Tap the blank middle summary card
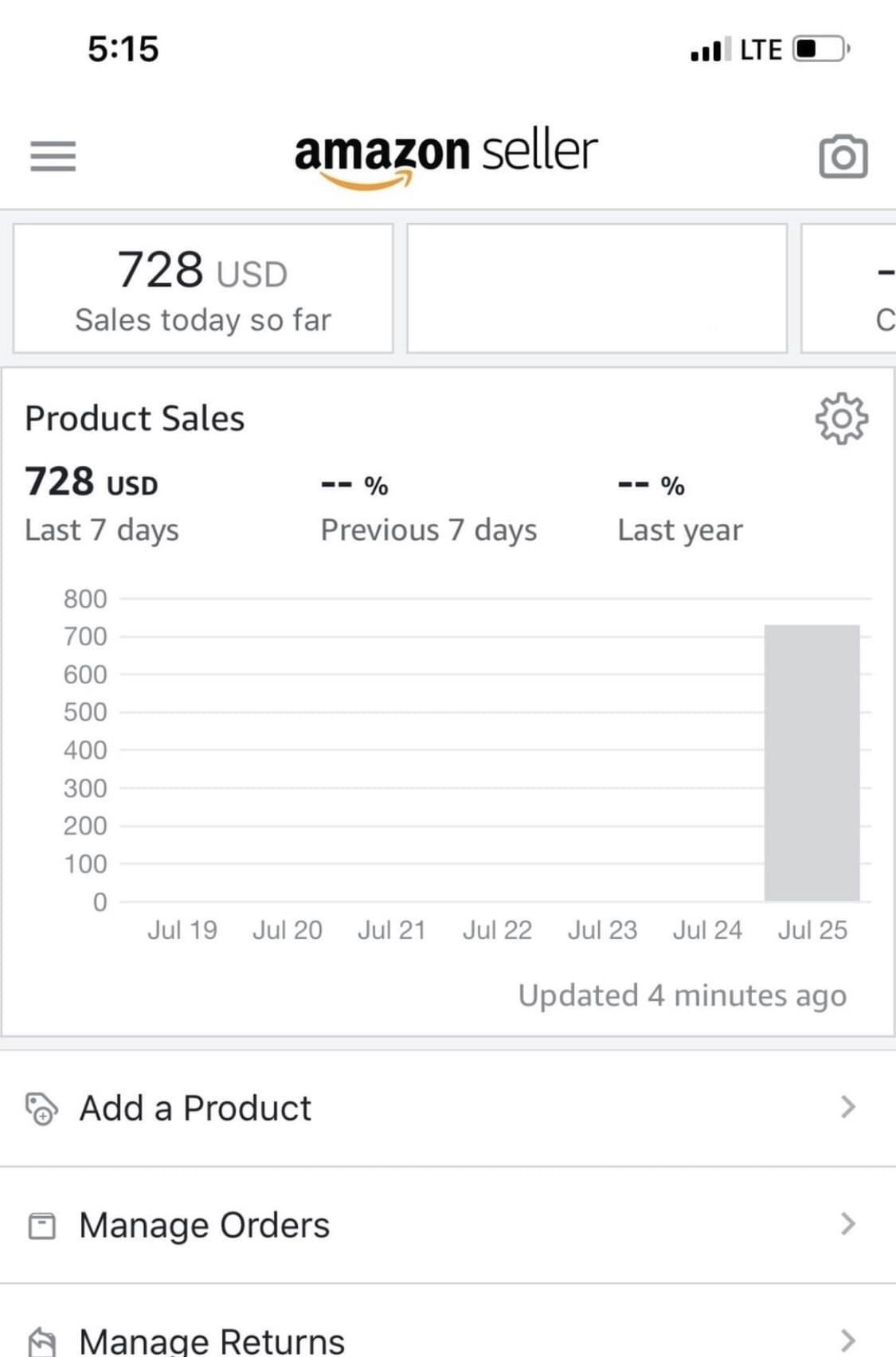Viewport: 896px width, 1357px height. (597, 288)
